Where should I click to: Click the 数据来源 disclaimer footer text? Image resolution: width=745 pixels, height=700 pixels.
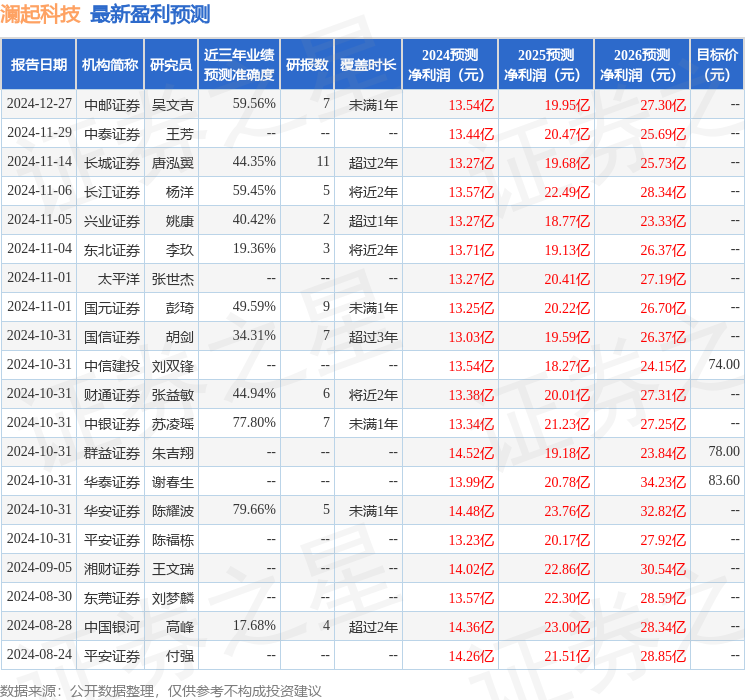click(161, 690)
